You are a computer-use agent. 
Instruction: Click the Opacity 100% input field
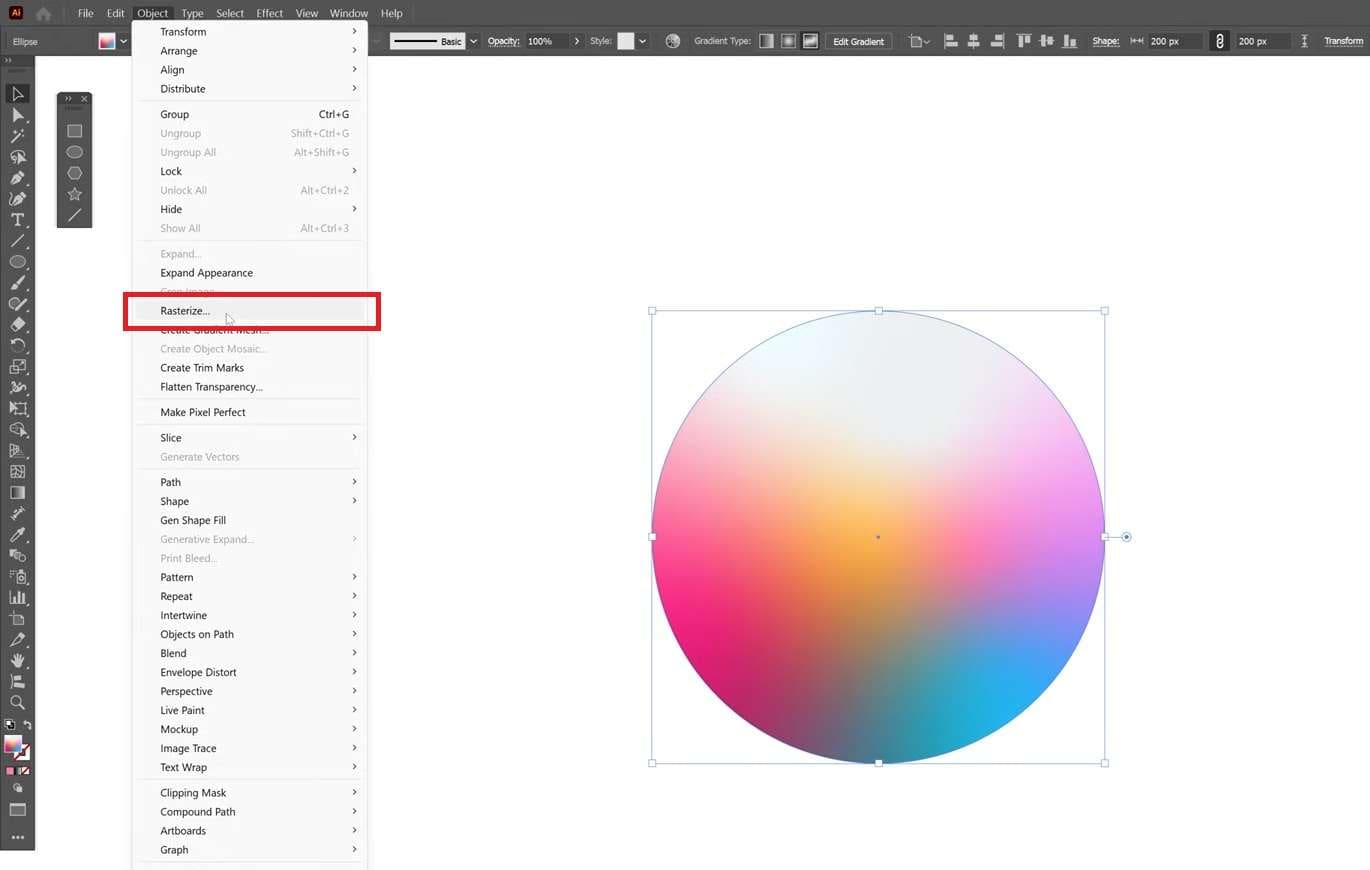pyautogui.click(x=547, y=41)
